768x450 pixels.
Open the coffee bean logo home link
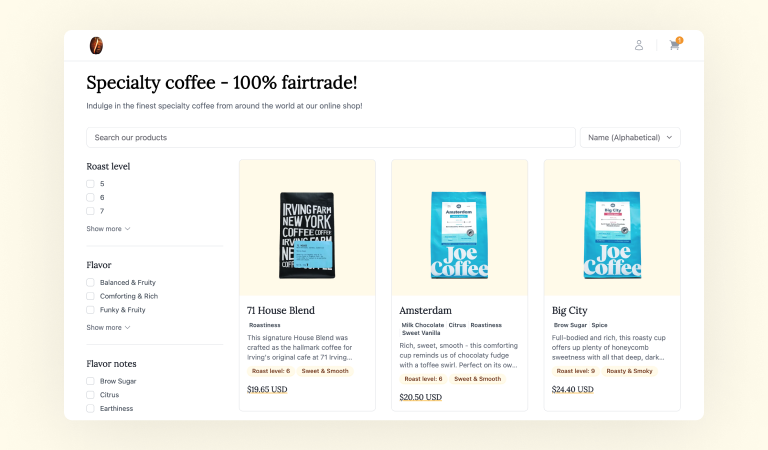96,46
